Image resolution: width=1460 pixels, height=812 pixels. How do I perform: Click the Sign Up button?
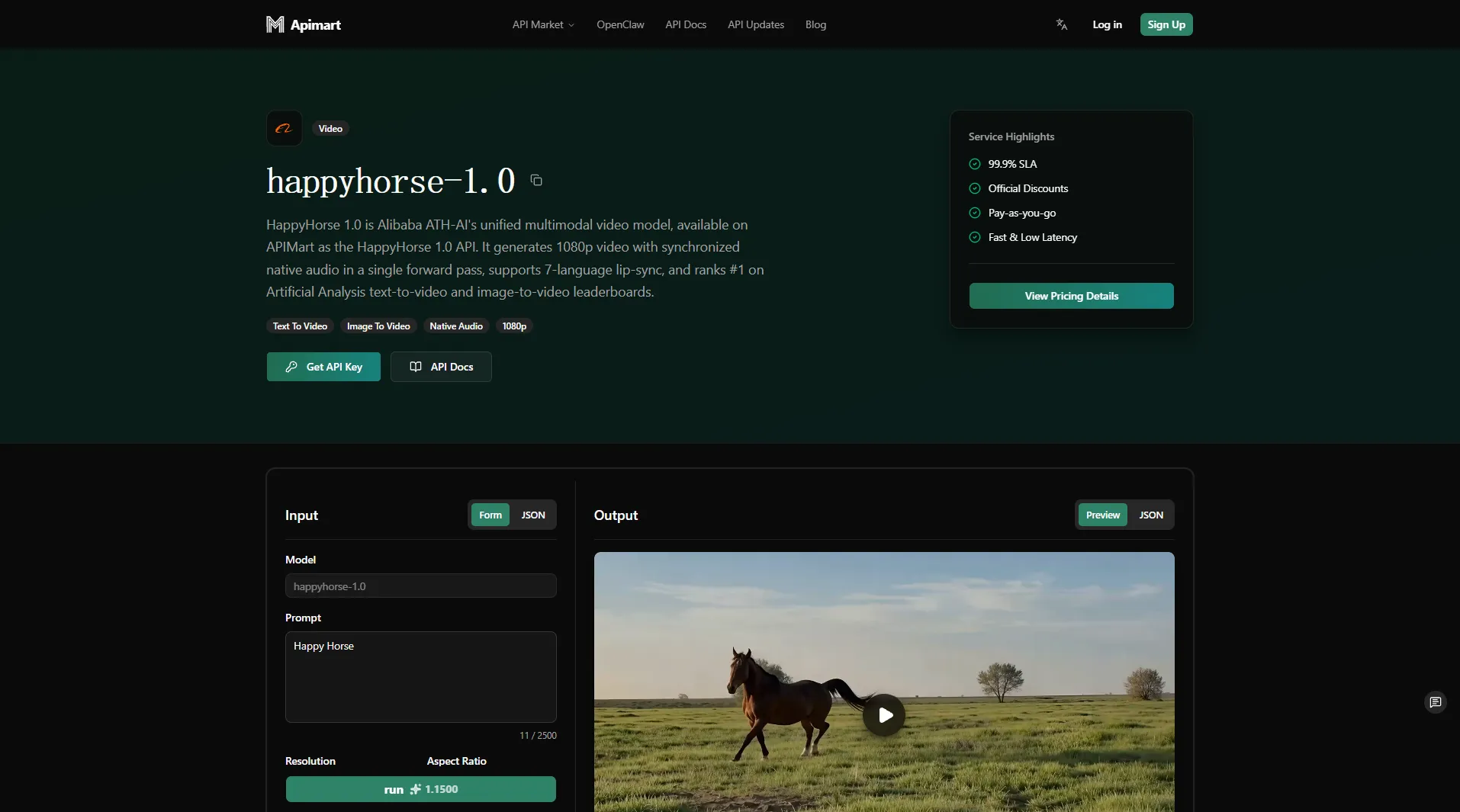coord(1166,24)
